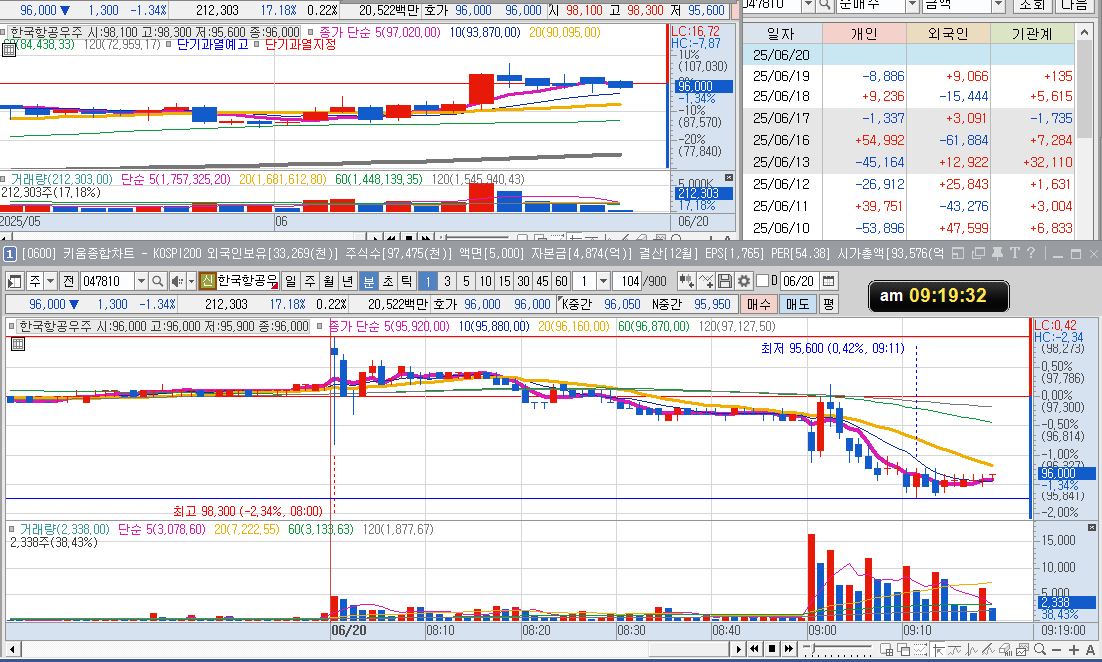
Task: Click the add candlestick chart icon
Action: tap(686, 281)
